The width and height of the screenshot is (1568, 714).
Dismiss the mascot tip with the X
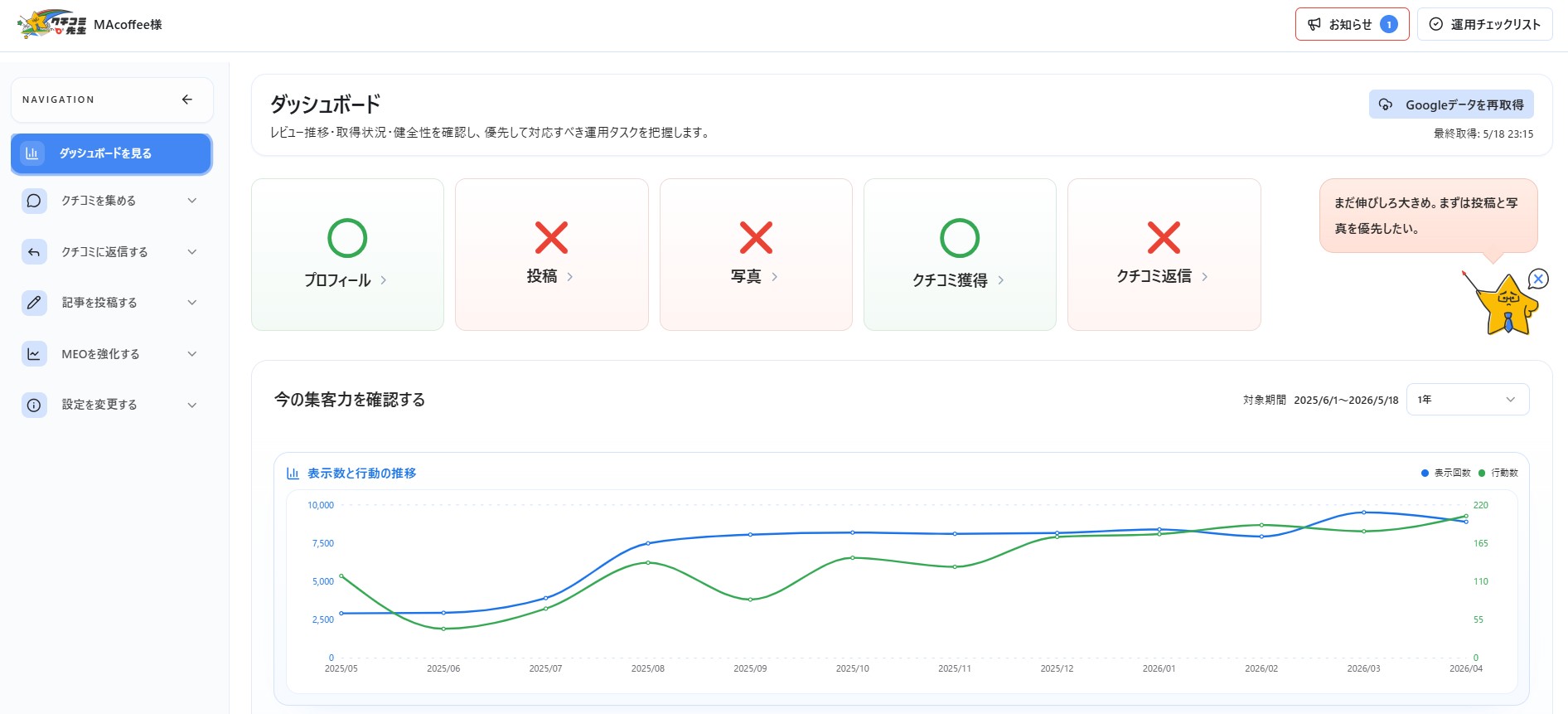click(1538, 279)
